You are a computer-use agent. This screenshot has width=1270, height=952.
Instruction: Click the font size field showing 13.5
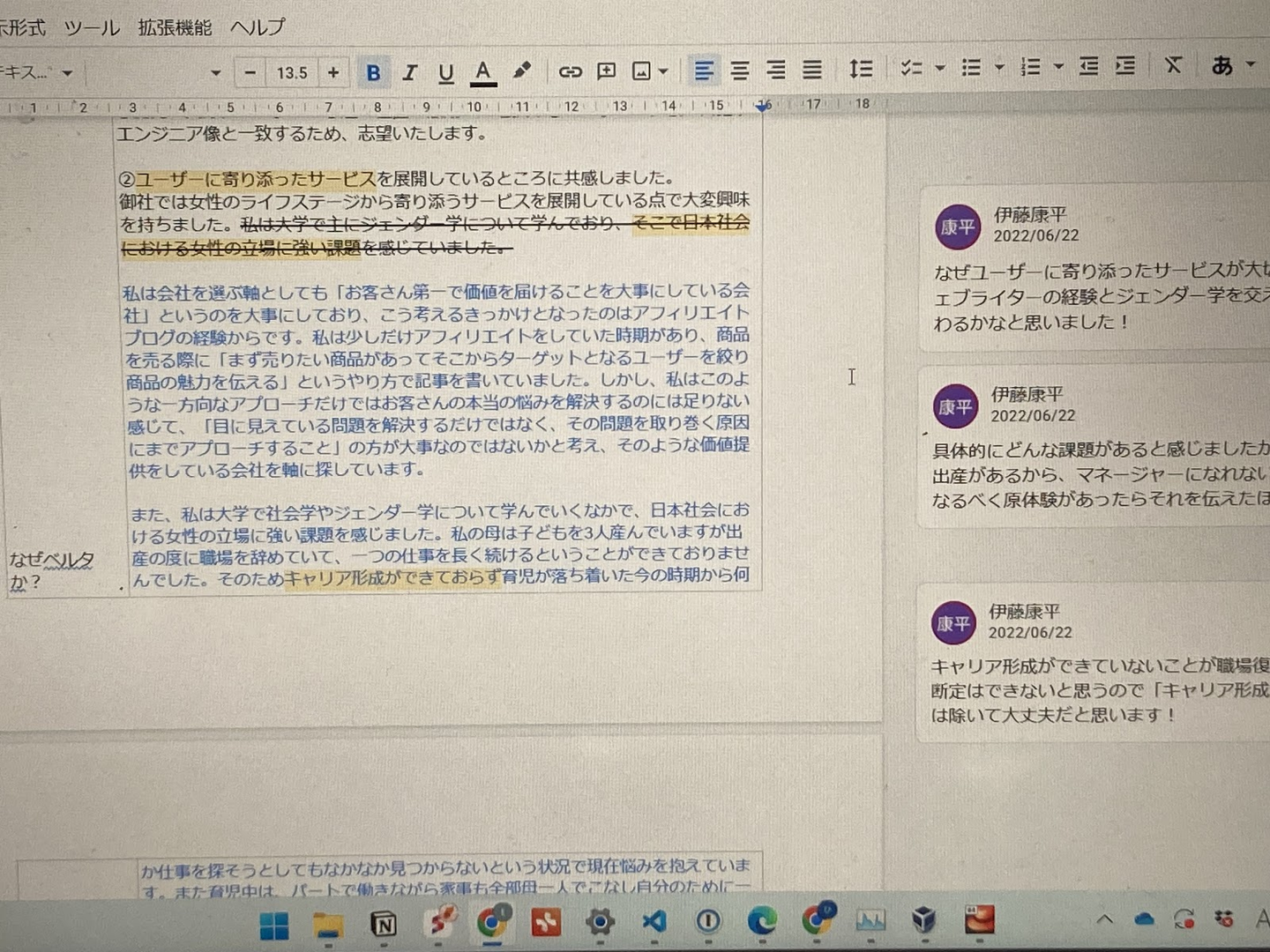(292, 73)
